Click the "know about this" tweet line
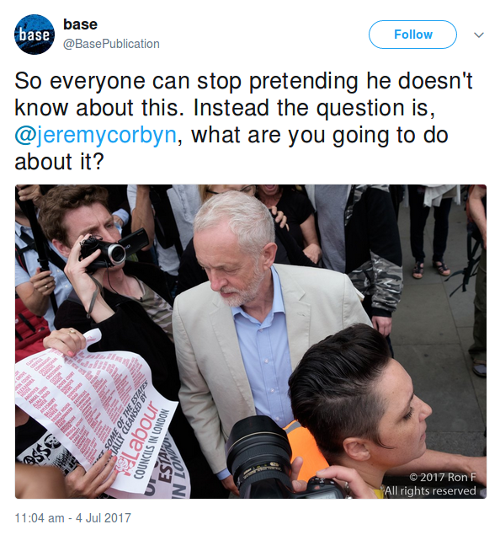The width and height of the screenshot is (500, 535). 225,108
